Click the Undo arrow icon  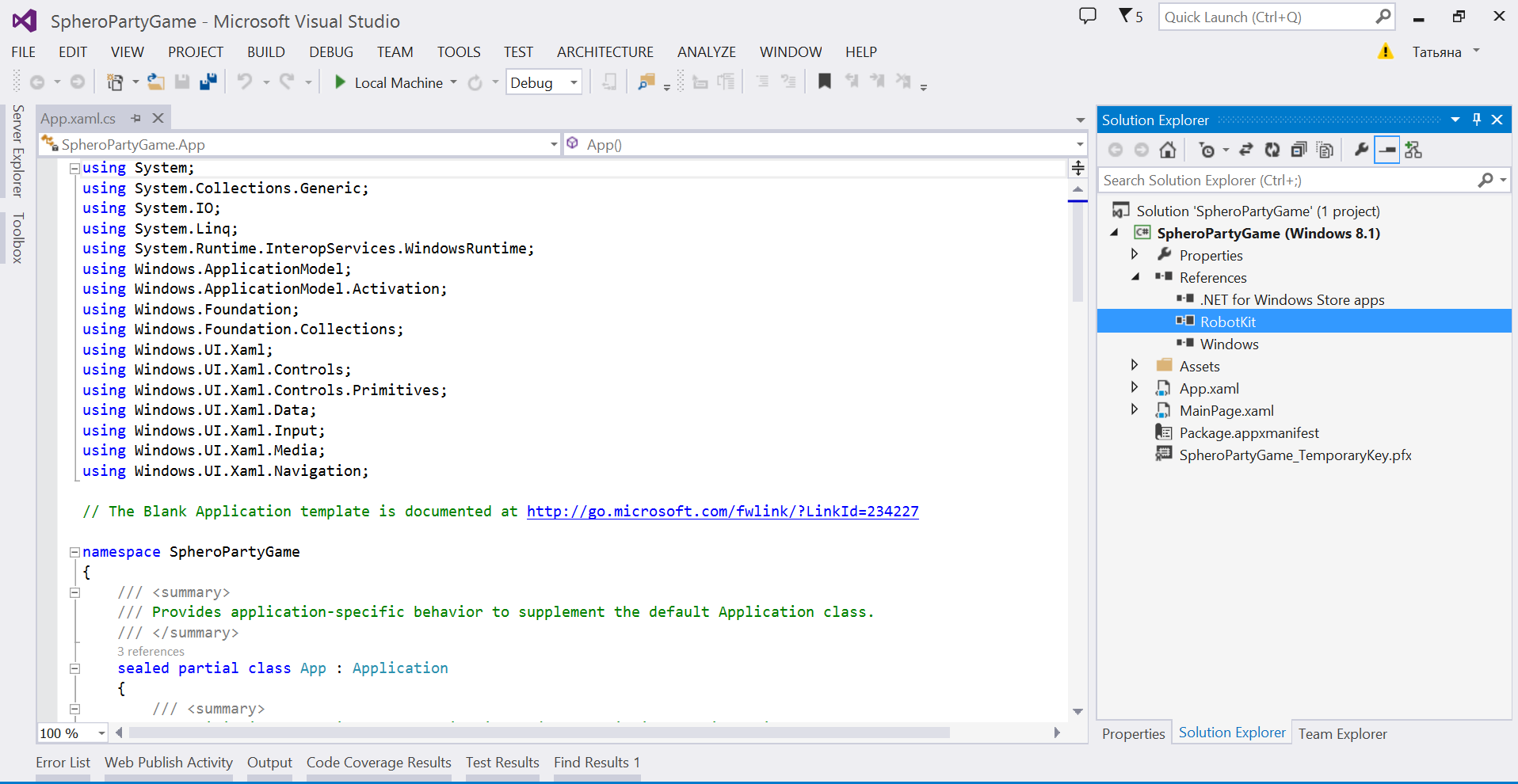pos(245,82)
